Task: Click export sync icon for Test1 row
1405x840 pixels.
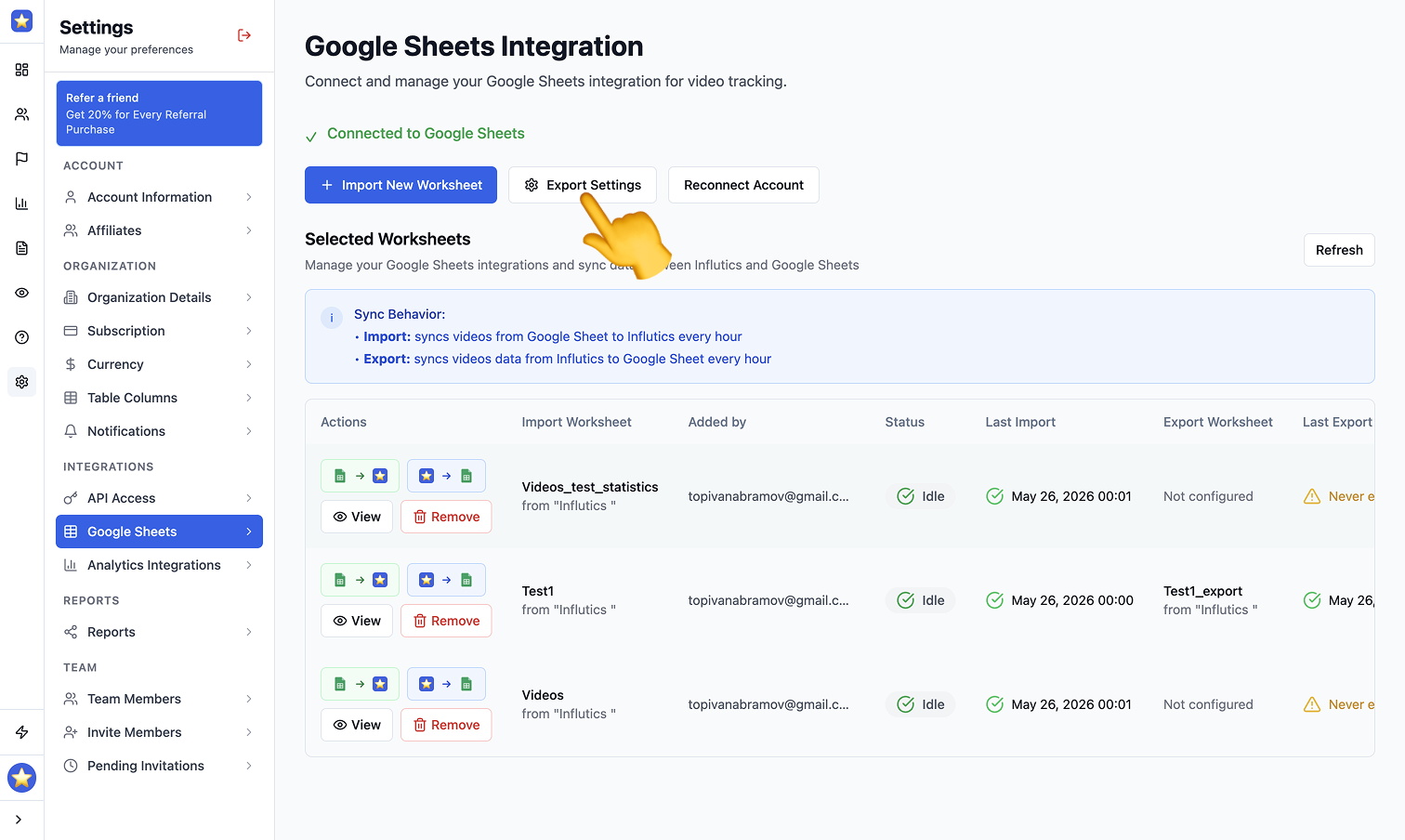Action: pos(446,580)
